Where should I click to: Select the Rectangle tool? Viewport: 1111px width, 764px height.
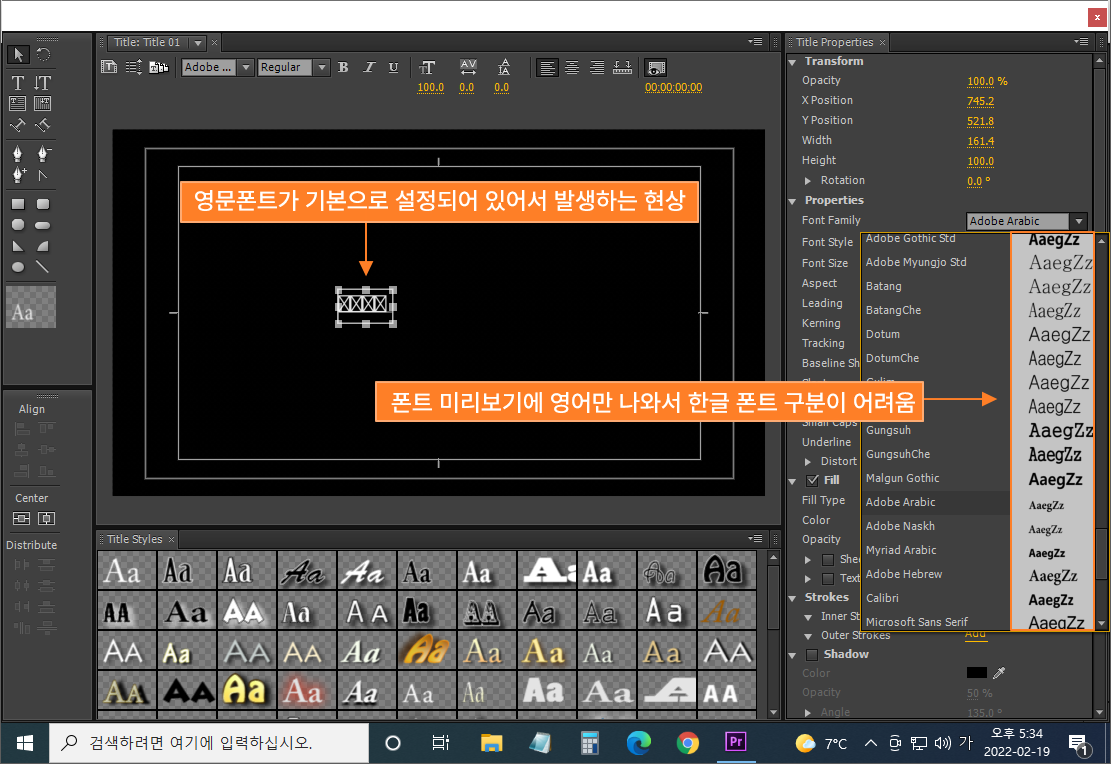coord(18,204)
